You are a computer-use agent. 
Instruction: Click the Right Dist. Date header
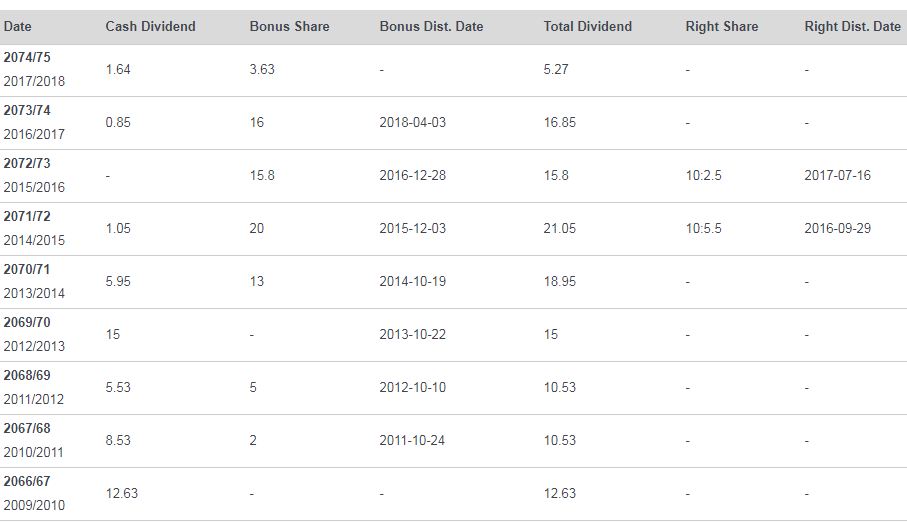pyautogui.click(x=852, y=27)
